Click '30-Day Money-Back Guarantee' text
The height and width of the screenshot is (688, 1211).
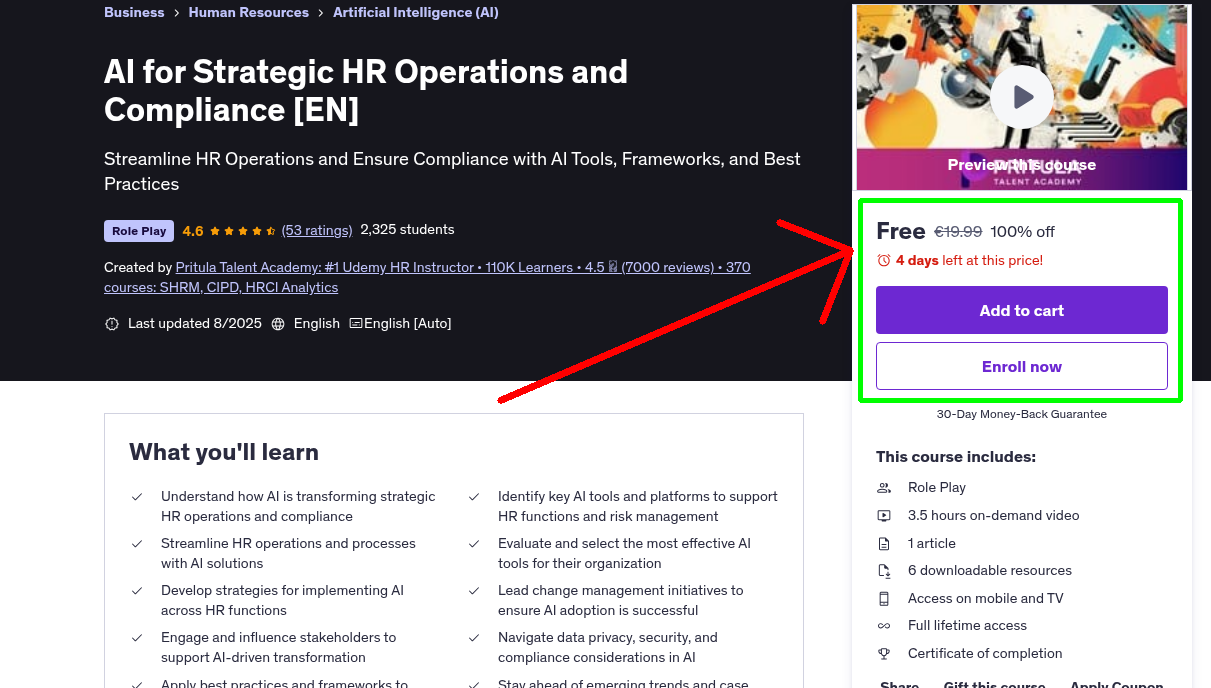click(1022, 414)
